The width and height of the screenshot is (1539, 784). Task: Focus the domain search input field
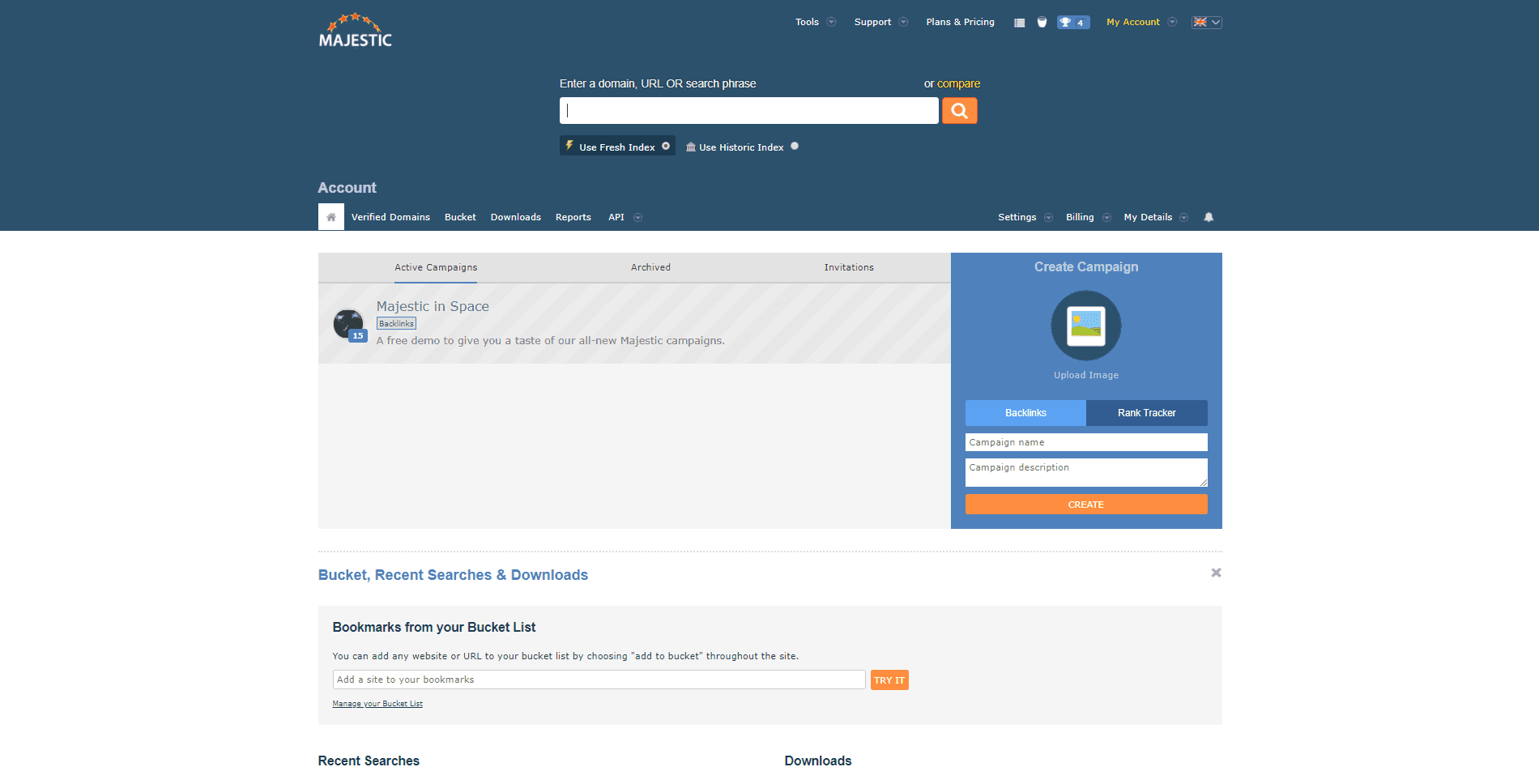pos(749,111)
